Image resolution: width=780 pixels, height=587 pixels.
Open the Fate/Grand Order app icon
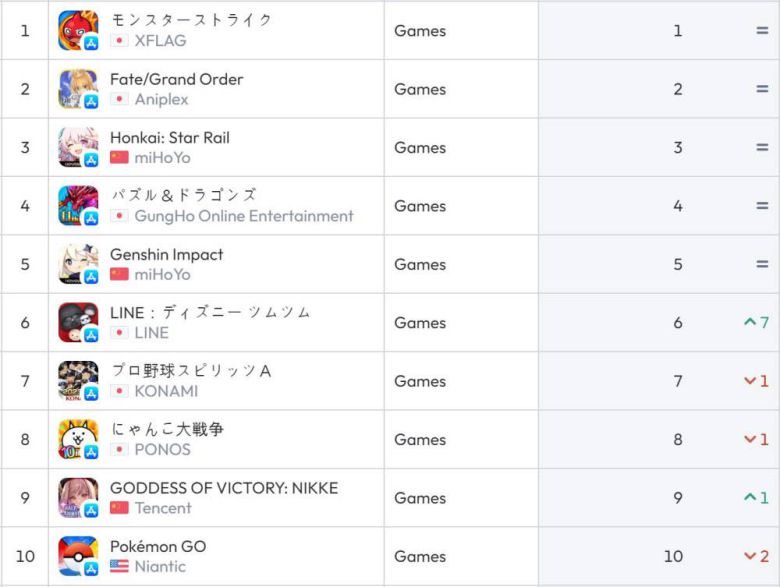pos(78,89)
